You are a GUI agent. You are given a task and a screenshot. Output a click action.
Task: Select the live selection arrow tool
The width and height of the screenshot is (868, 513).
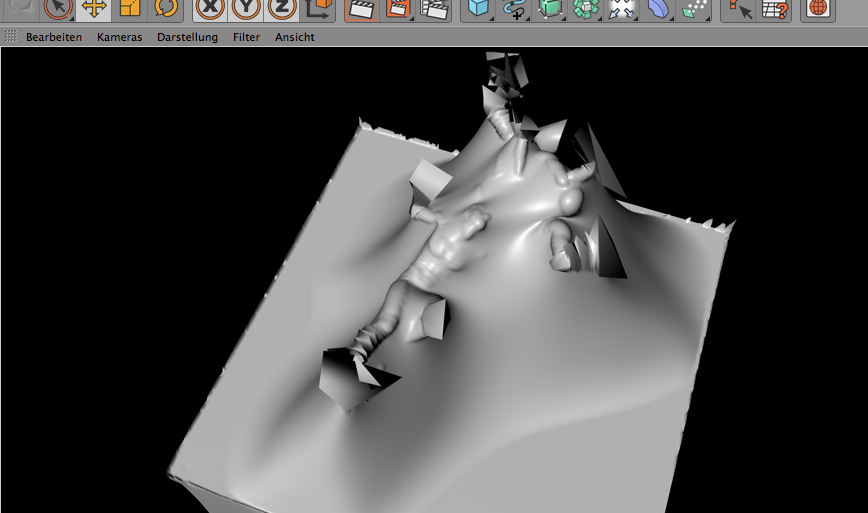coord(58,8)
